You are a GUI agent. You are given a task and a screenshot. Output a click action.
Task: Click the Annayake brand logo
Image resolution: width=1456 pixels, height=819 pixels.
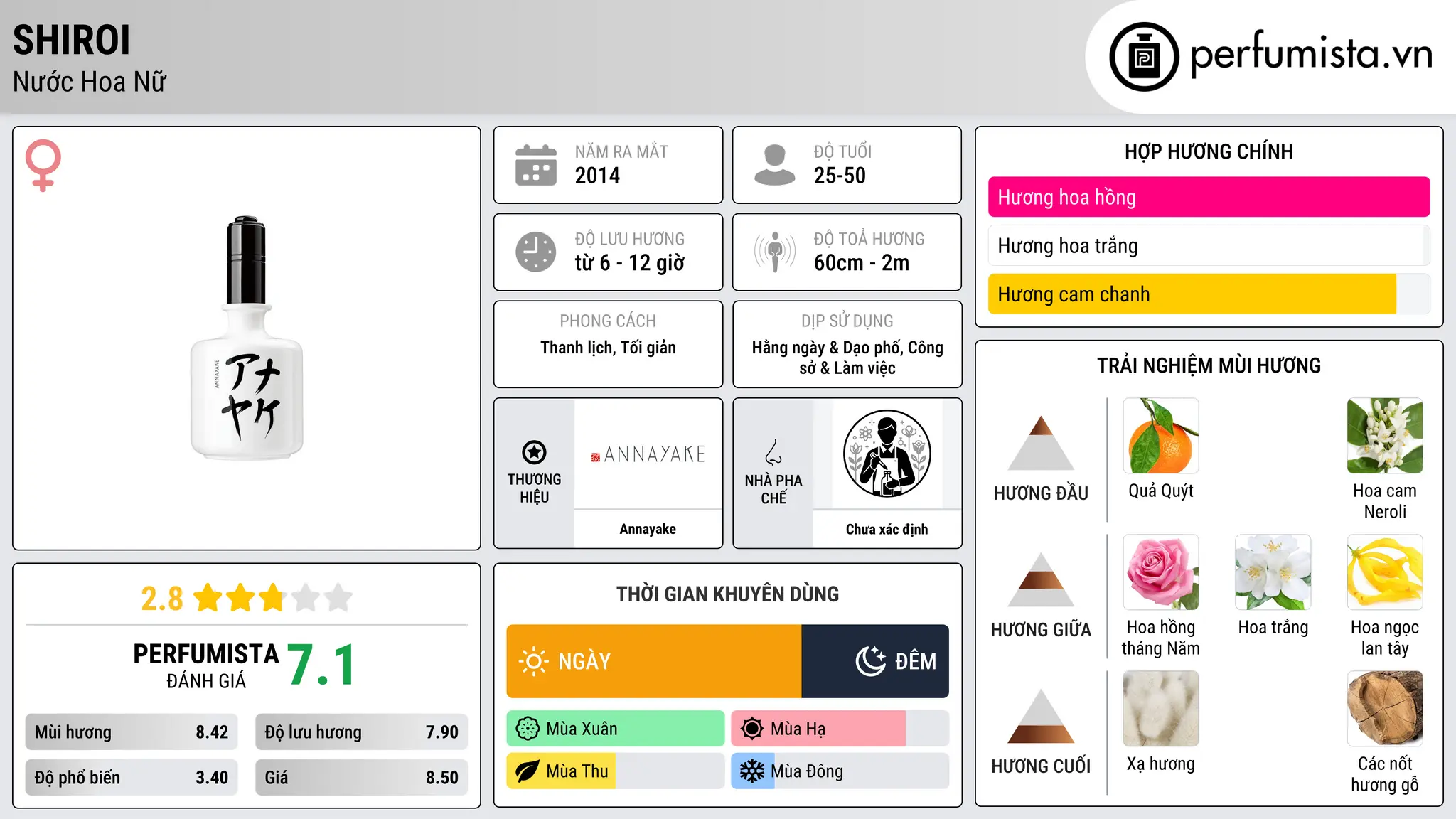648,454
